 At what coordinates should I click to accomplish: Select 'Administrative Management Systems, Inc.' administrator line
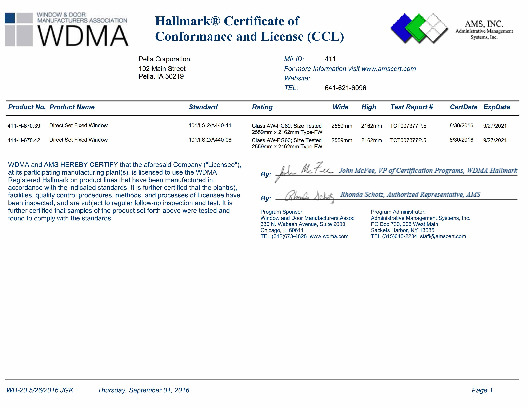pos(420,218)
